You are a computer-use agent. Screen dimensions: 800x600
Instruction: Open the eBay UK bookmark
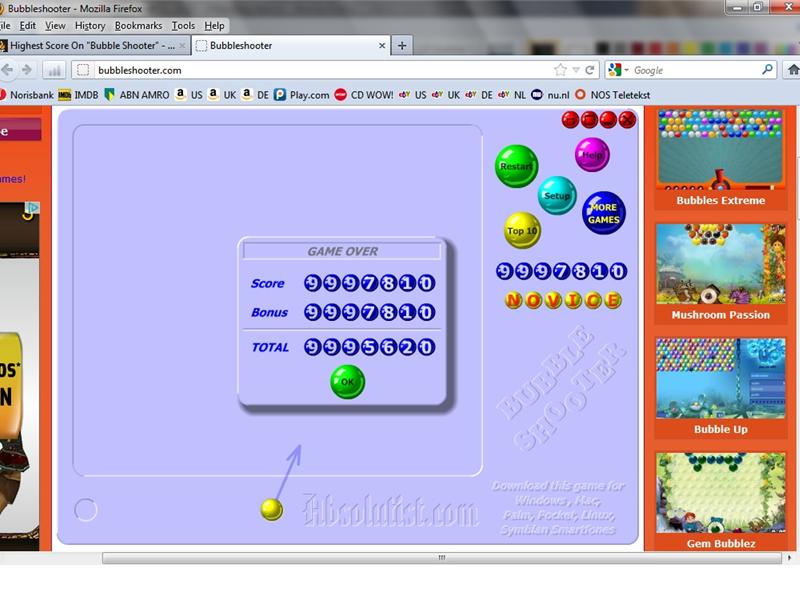click(x=445, y=95)
